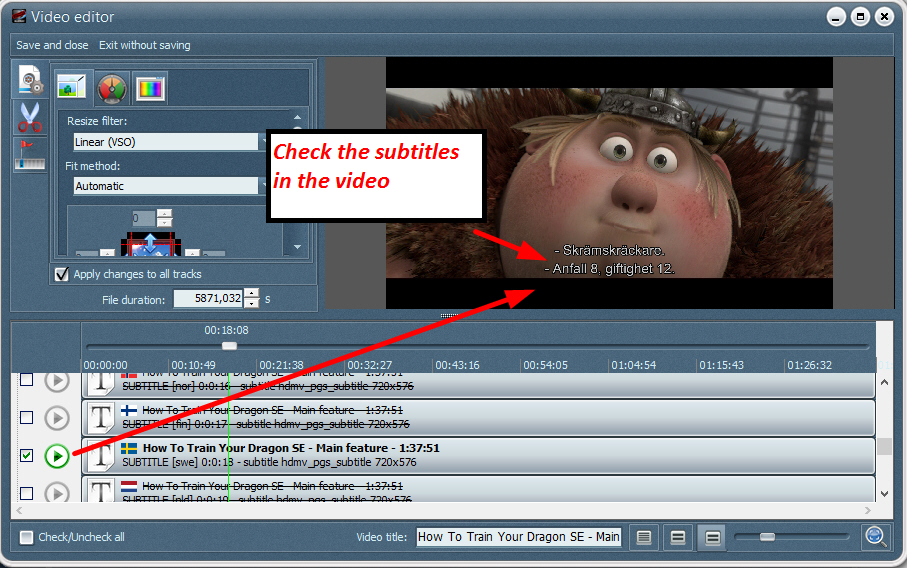Screen dimensions: 907x568
Task: Select the SUBTITLE [swe] track row
Action: [x=478, y=456]
